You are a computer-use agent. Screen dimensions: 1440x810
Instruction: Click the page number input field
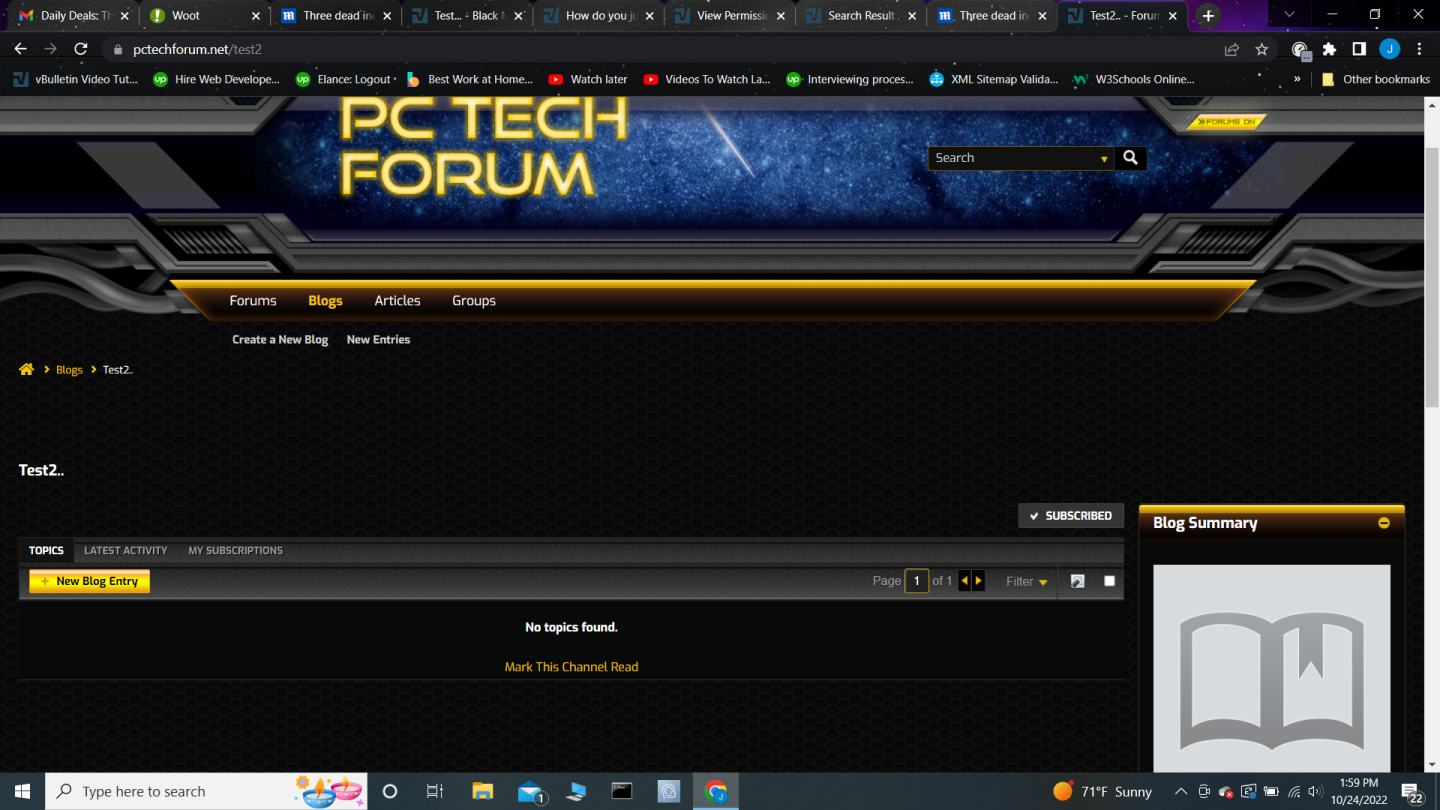point(916,581)
